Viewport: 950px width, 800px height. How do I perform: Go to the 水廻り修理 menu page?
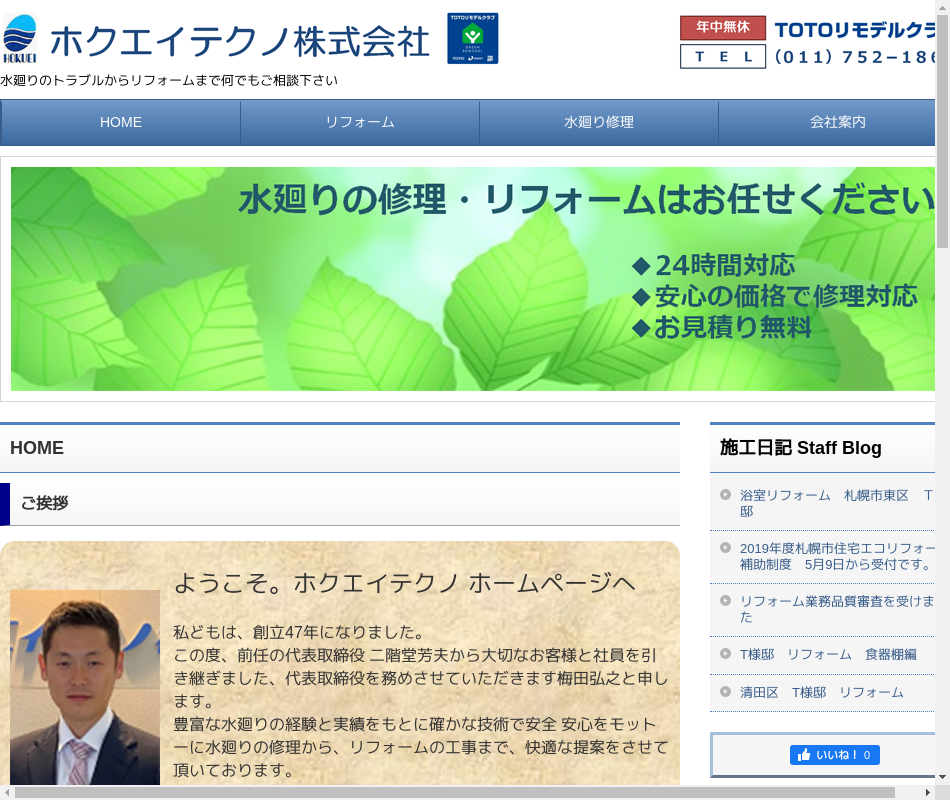[x=599, y=122]
